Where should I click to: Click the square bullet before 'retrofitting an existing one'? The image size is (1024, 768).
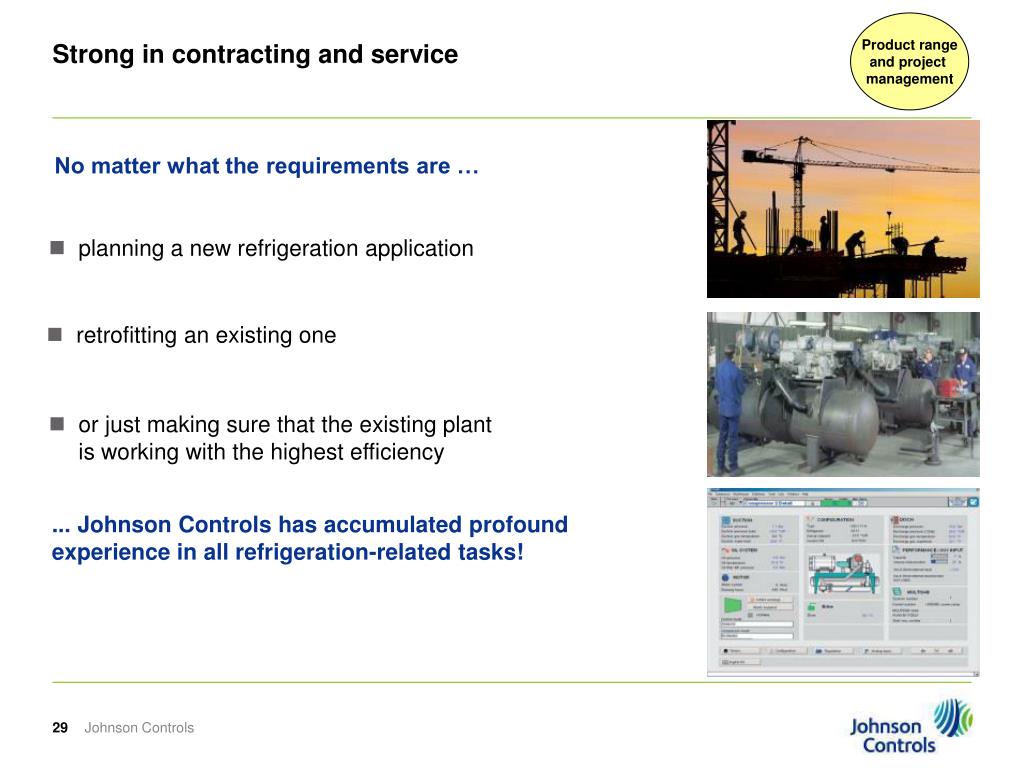55,334
